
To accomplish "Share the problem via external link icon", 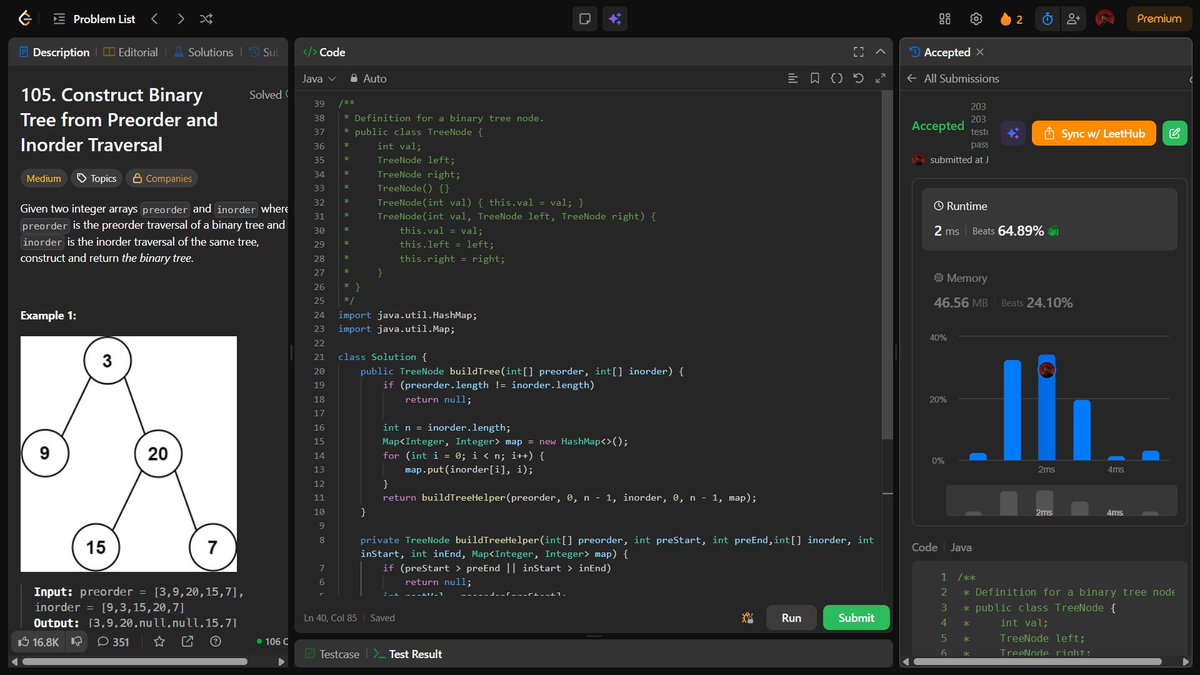I will (187, 642).
